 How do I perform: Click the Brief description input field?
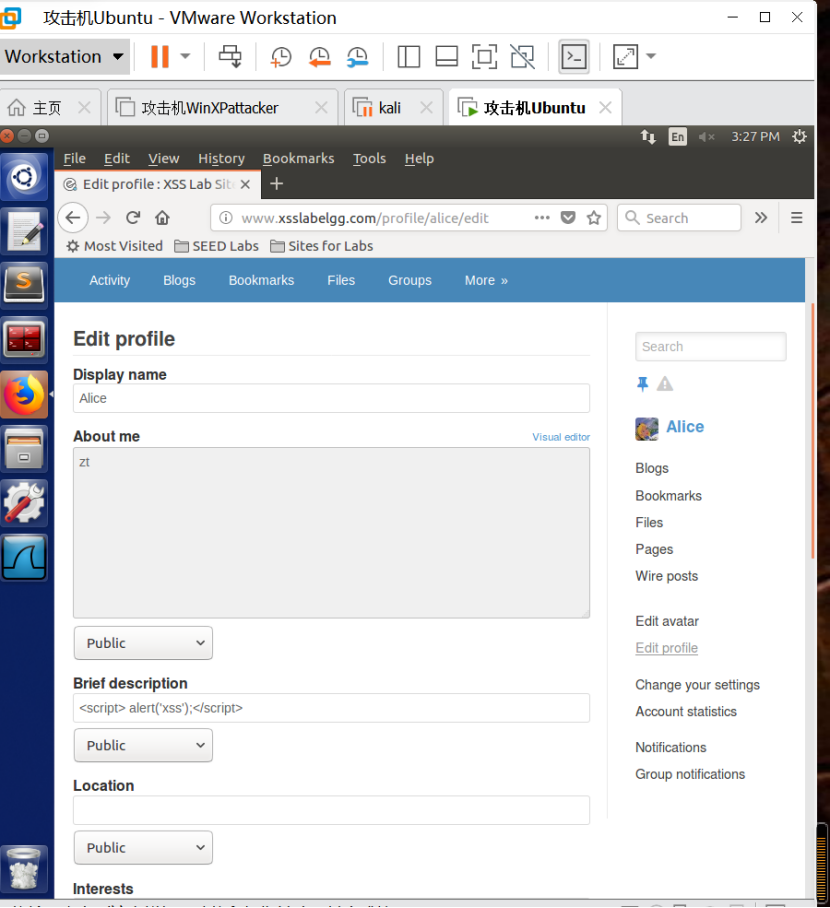click(x=331, y=708)
